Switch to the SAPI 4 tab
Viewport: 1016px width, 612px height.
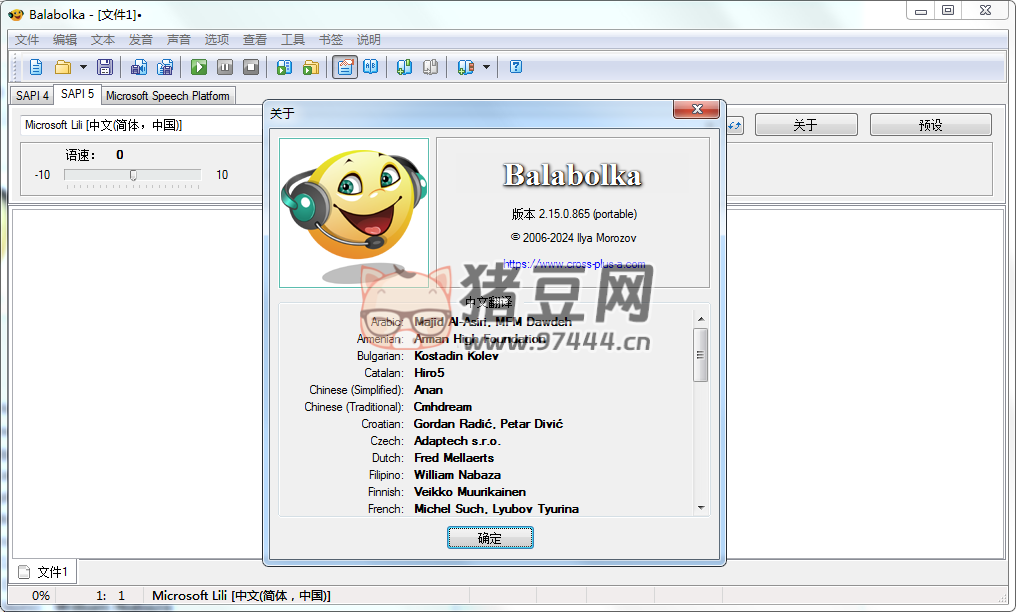click(32, 96)
